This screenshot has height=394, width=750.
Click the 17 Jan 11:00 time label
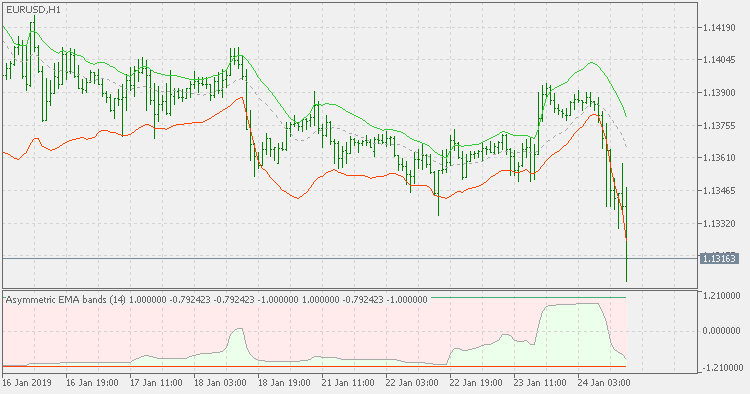pos(156,383)
